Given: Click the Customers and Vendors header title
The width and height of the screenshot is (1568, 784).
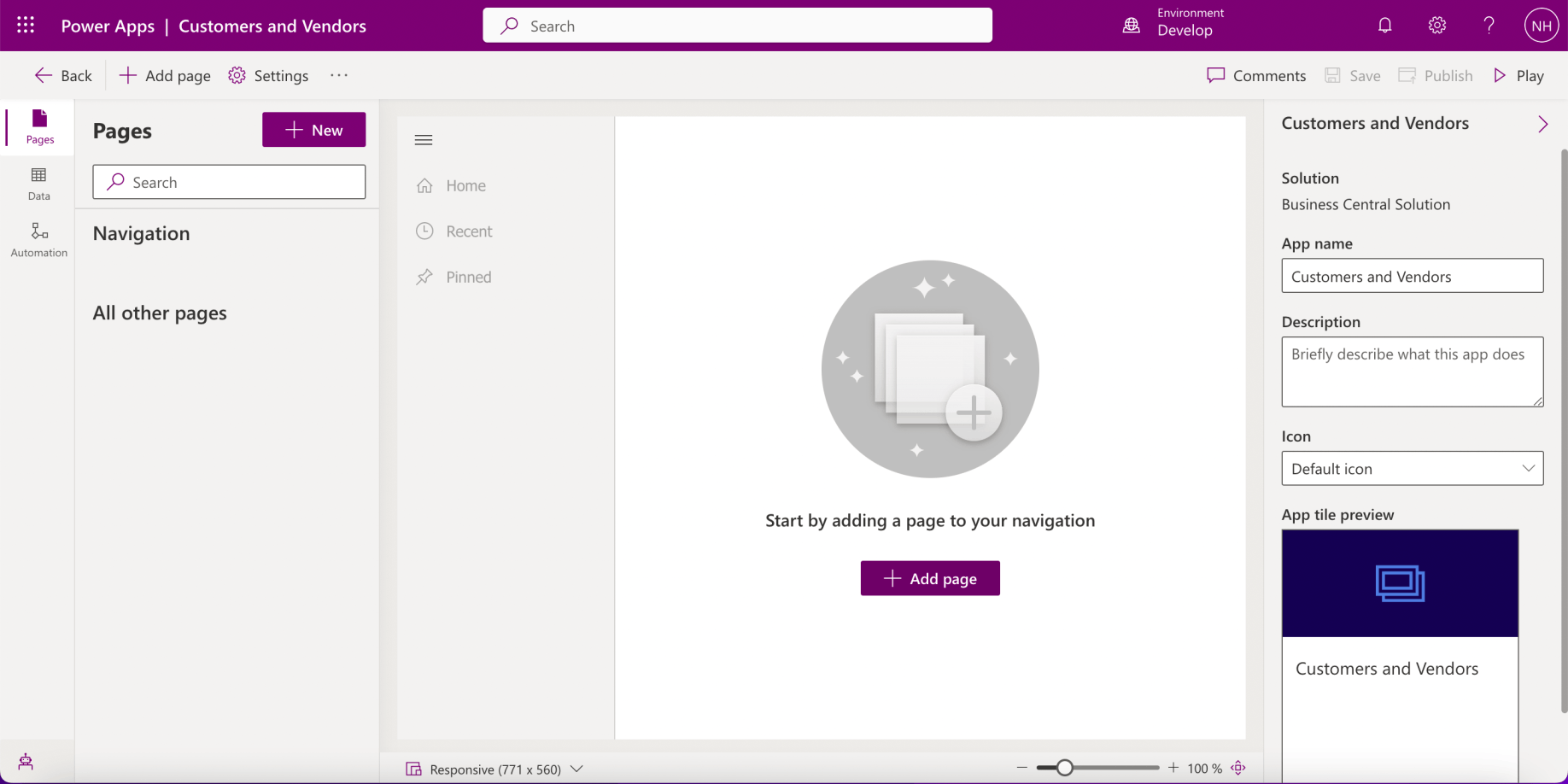Looking at the screenshot, I should click(x=272, y=26).
